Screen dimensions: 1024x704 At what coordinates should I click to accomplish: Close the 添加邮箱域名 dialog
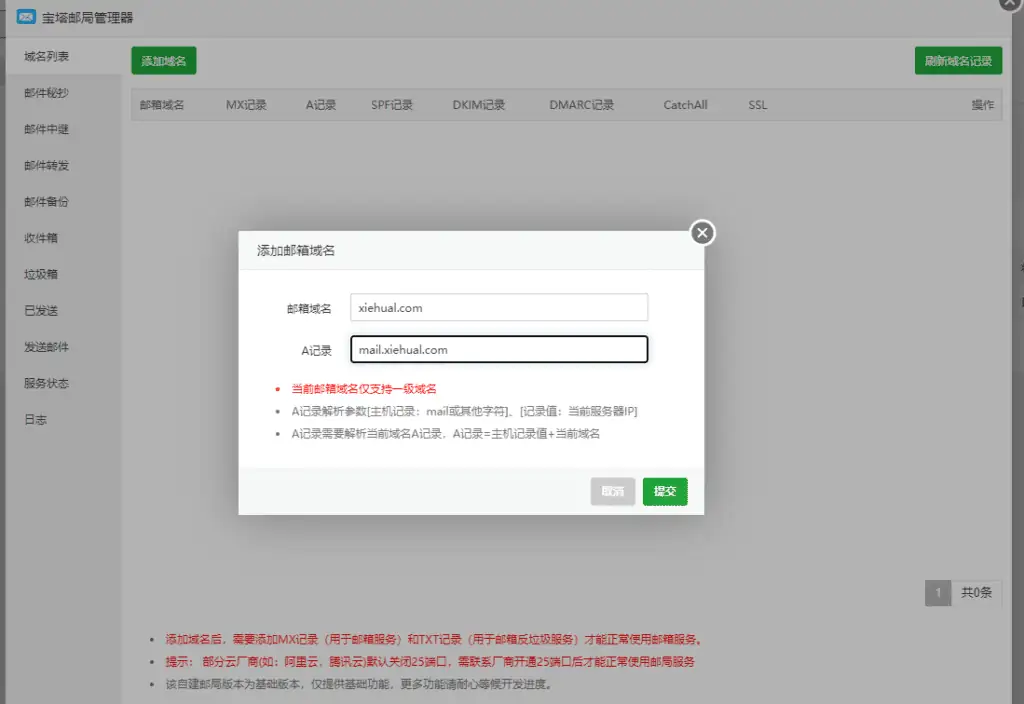click(x=701, y=232)
